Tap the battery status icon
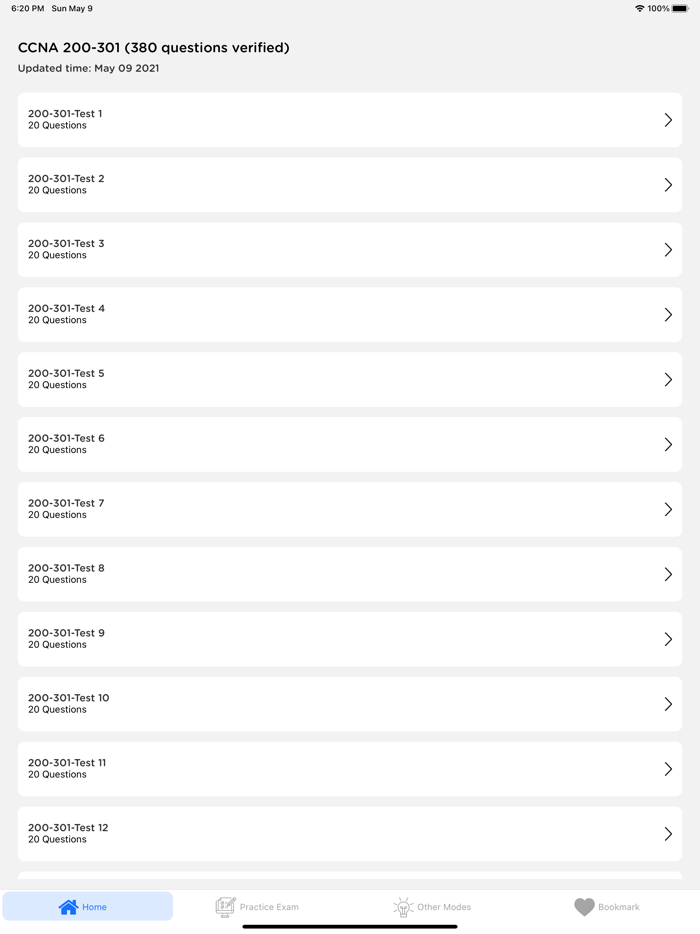700x934 pixels. tap(681, 8)
